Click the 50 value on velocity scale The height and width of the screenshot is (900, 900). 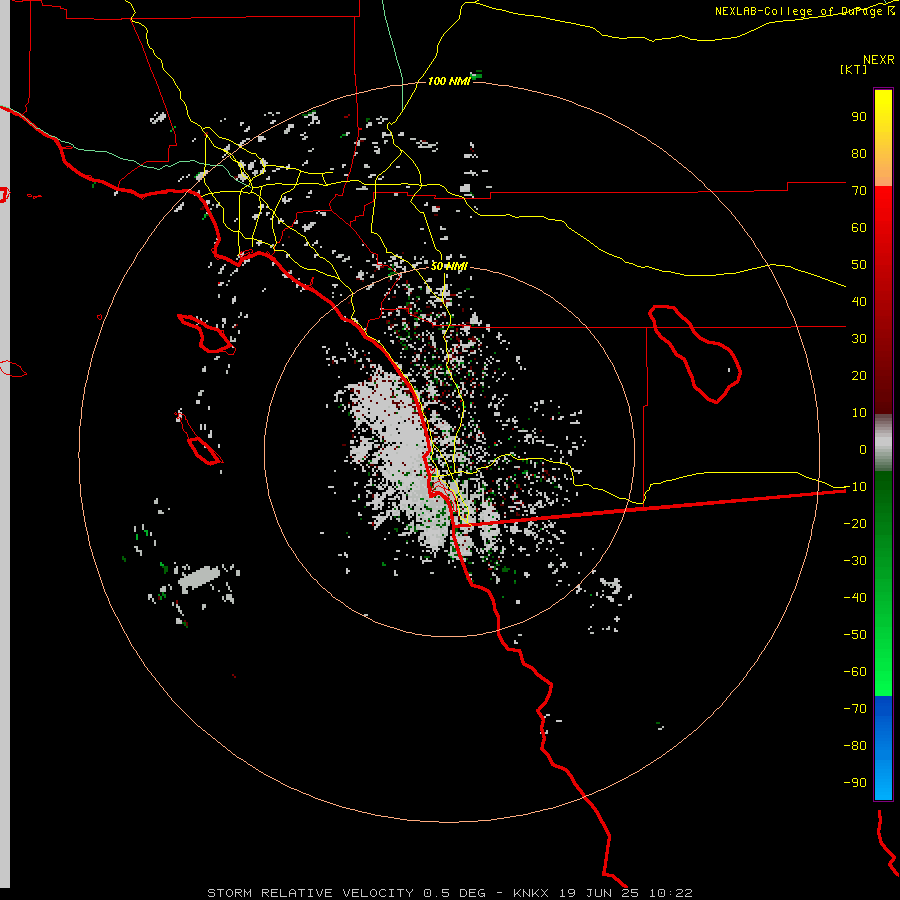(859, 265)
